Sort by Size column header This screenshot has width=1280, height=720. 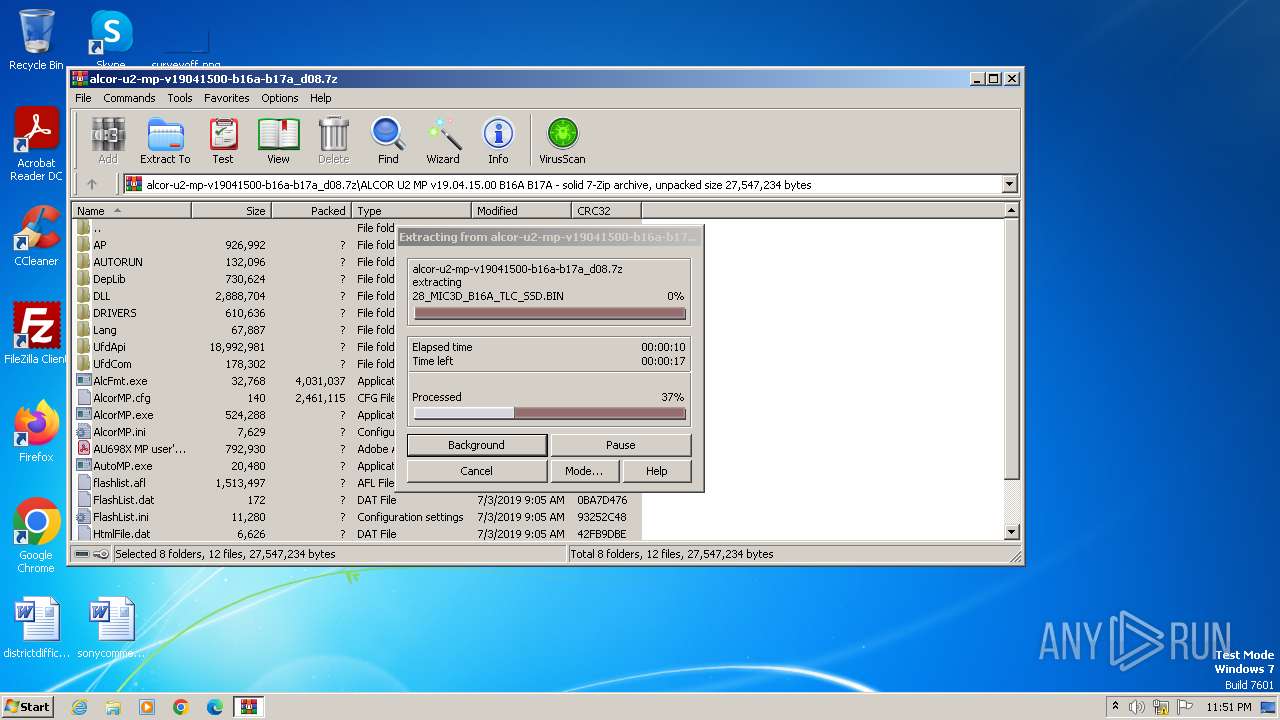(232, 211)
